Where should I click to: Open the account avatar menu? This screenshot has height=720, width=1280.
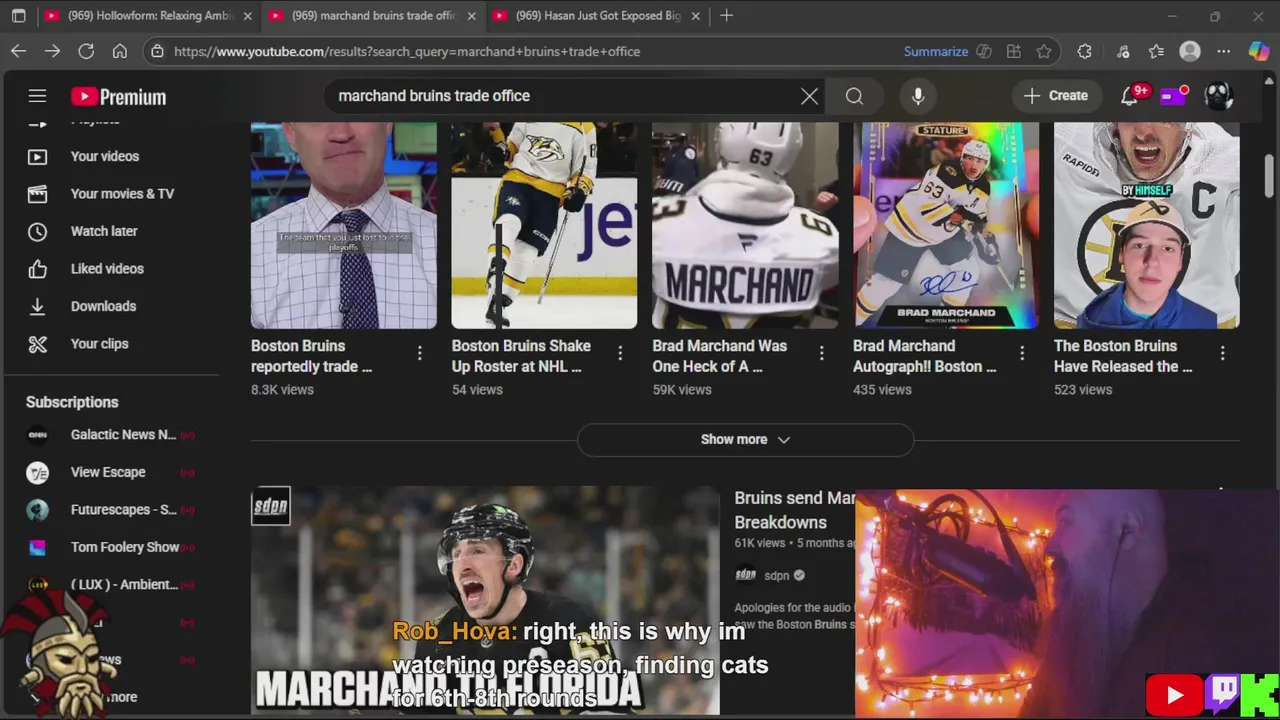pos(1218,96)
